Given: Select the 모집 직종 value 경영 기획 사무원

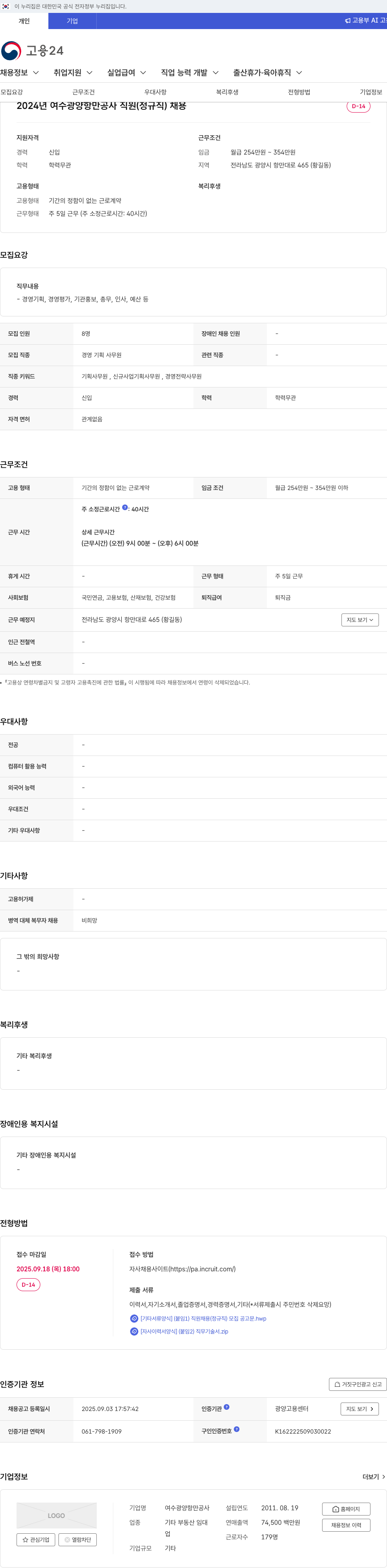Looking at the screenshot, I should (102, 355).
